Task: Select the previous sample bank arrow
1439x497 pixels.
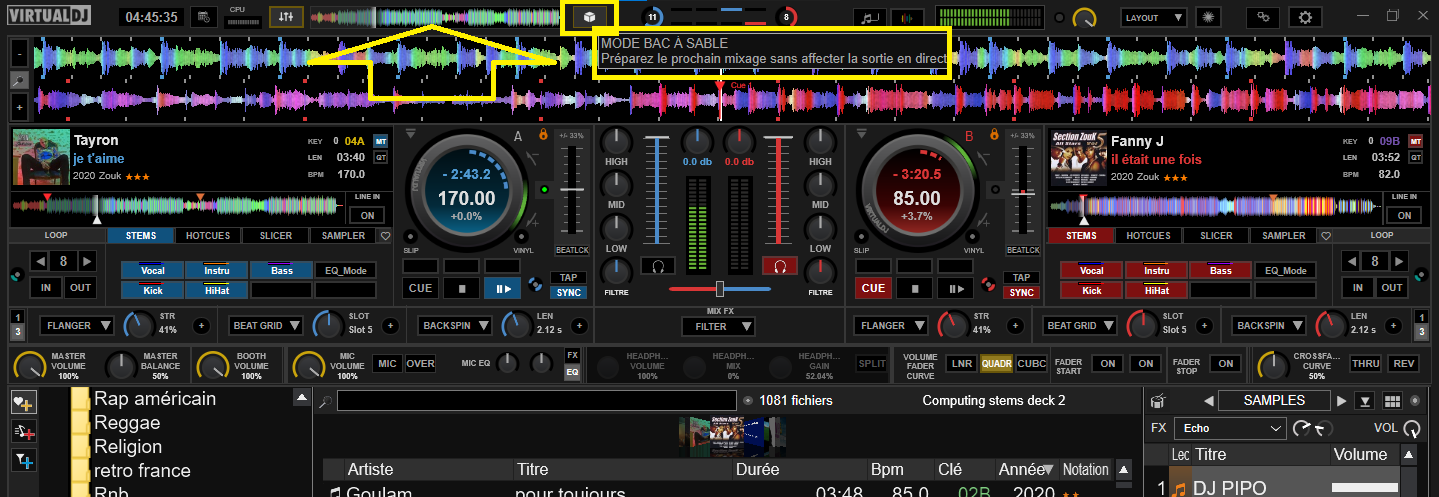Action: pos(1209,401)
